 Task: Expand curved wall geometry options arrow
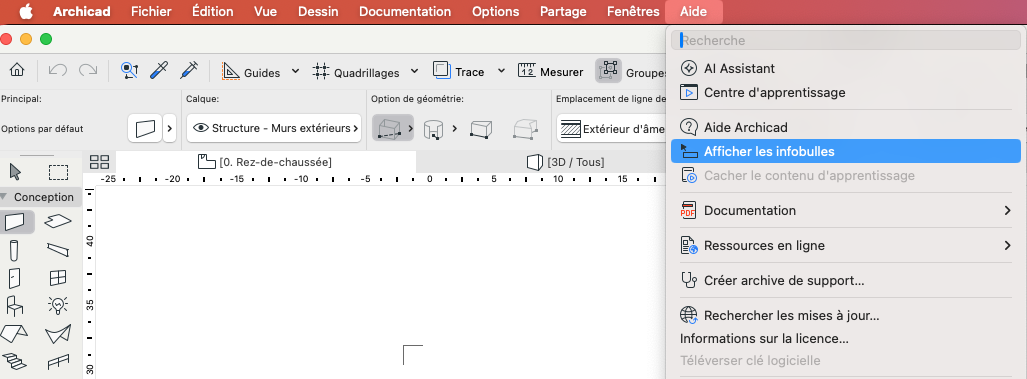point(455,128)
